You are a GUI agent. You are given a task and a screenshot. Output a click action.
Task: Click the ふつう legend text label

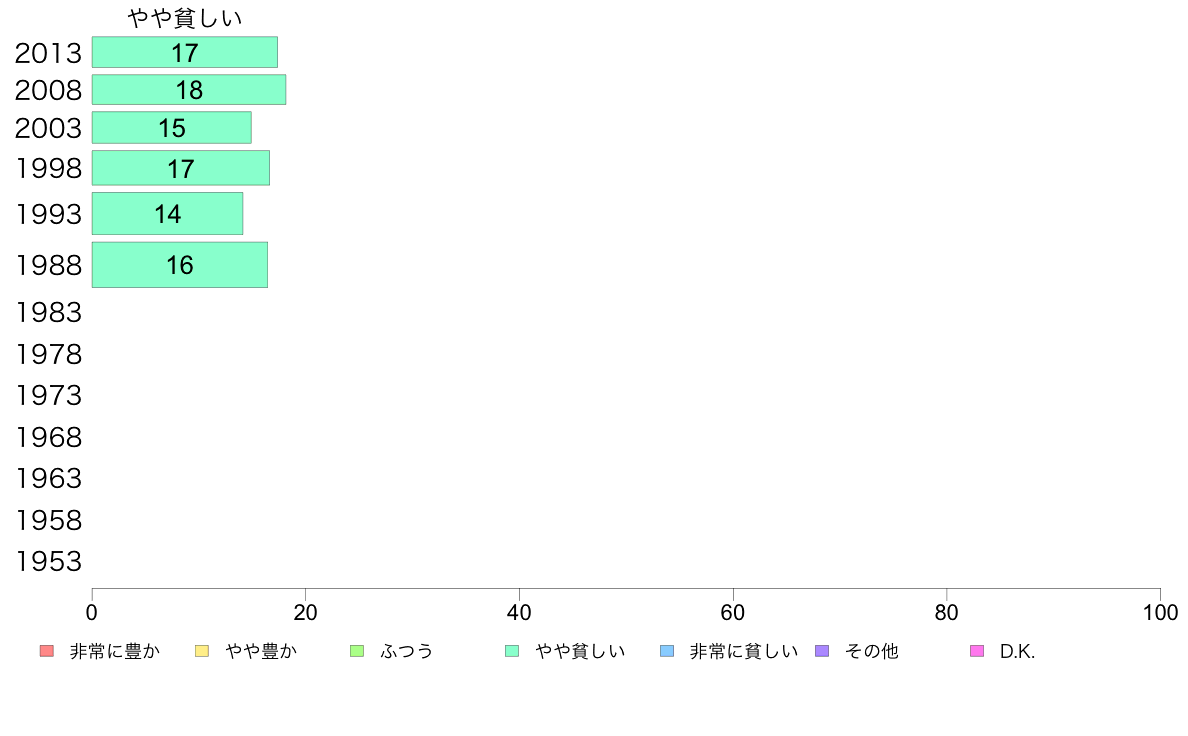(x=406, y=651)
